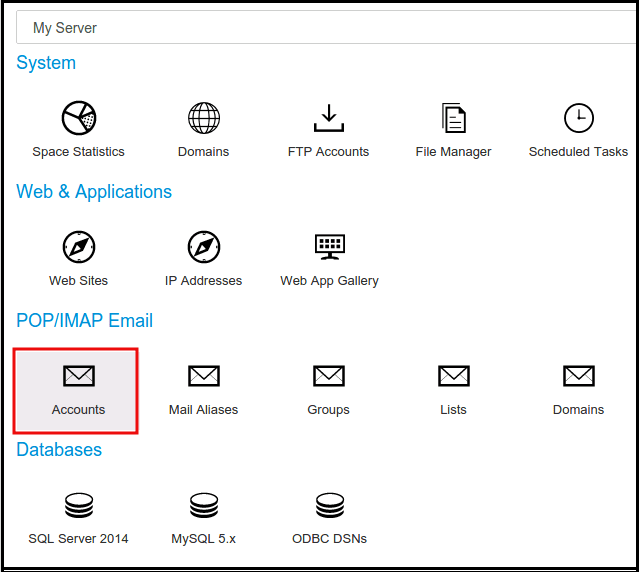The height and width of the screenshot is (572, 639).
Task: Open SQL Server 2014 database icon
Action: click(x=79, y=505)
